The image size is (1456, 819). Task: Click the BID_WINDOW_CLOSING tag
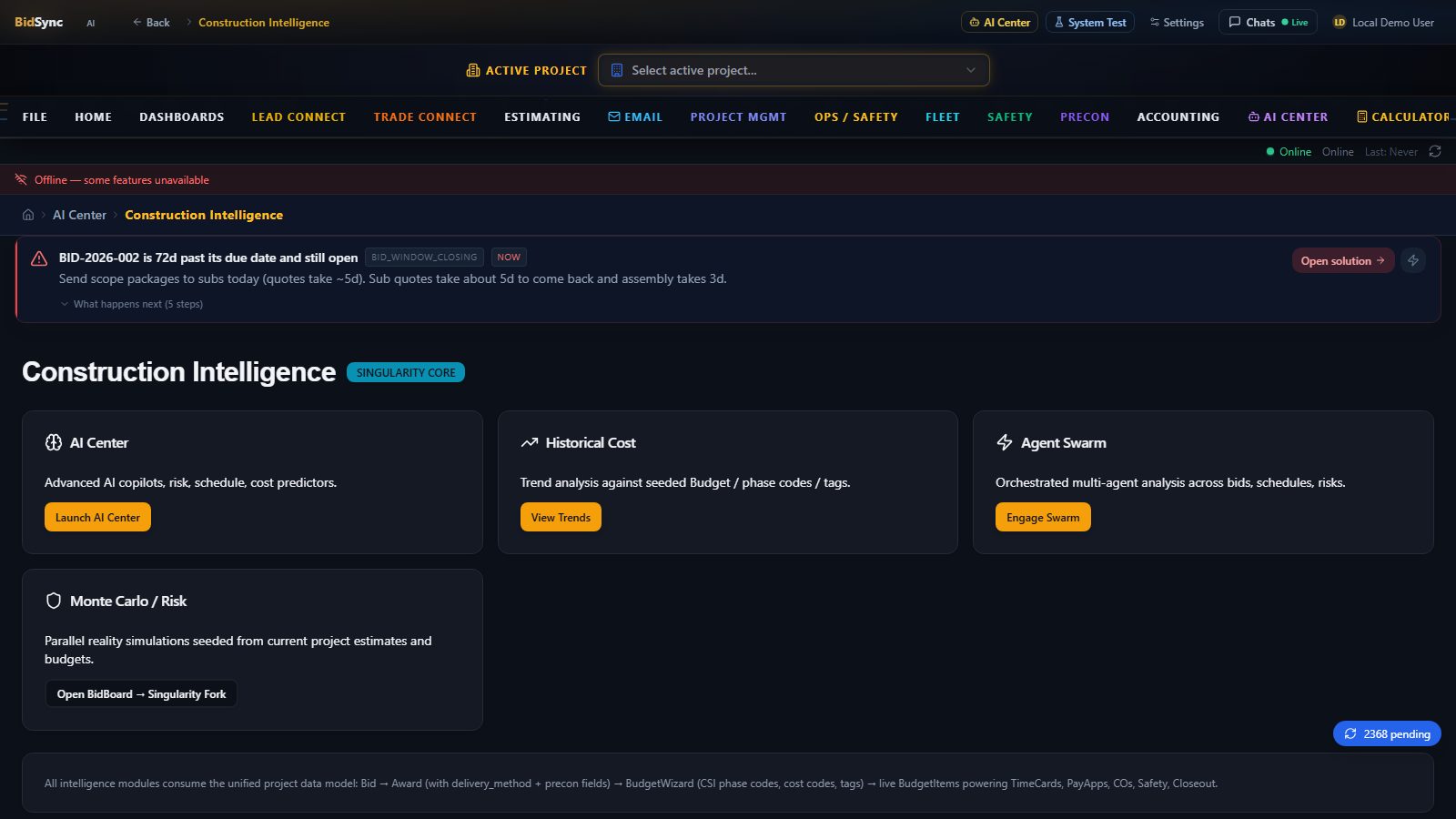tap(424, 258)
